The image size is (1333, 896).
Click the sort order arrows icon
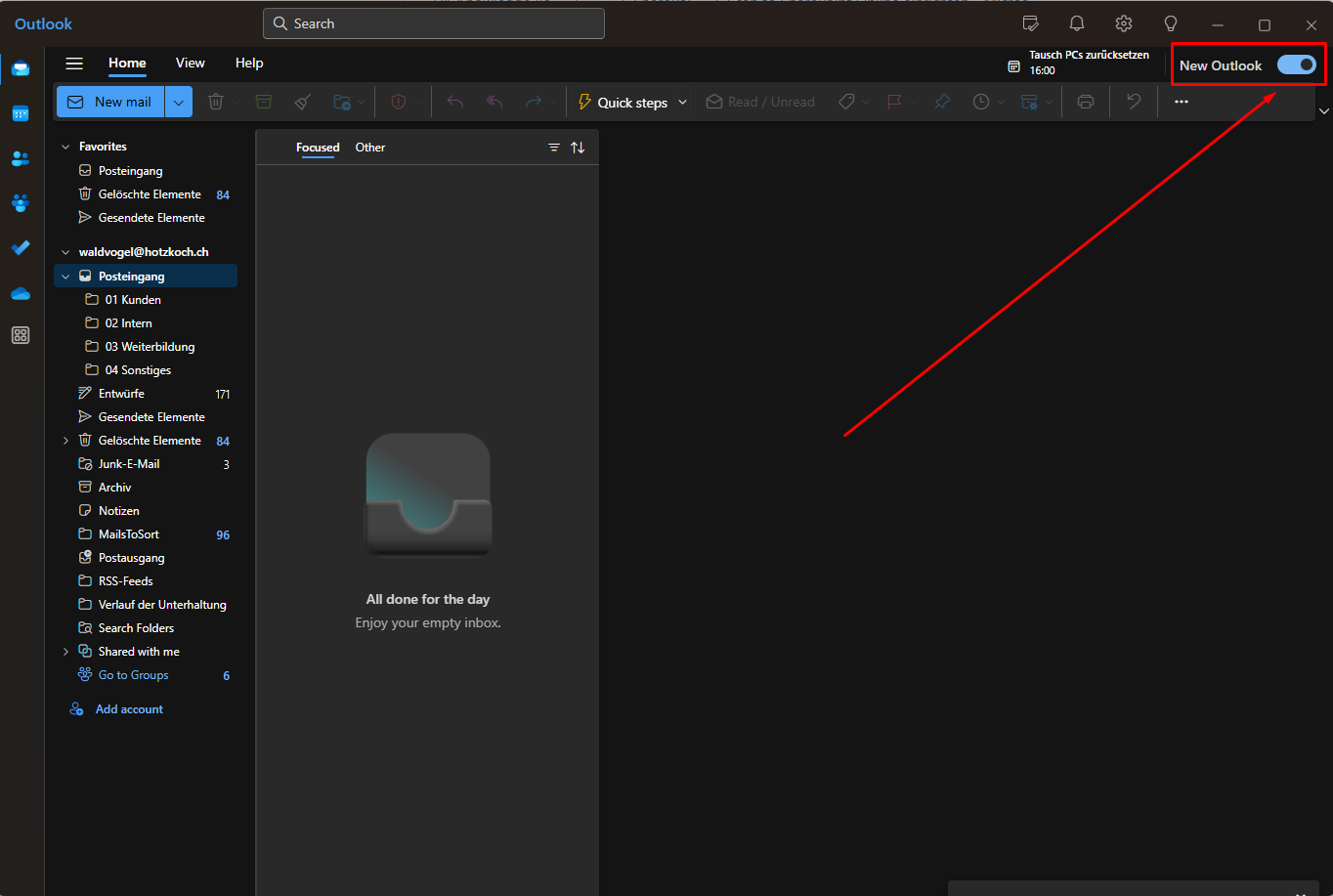[x=578, y=148]
